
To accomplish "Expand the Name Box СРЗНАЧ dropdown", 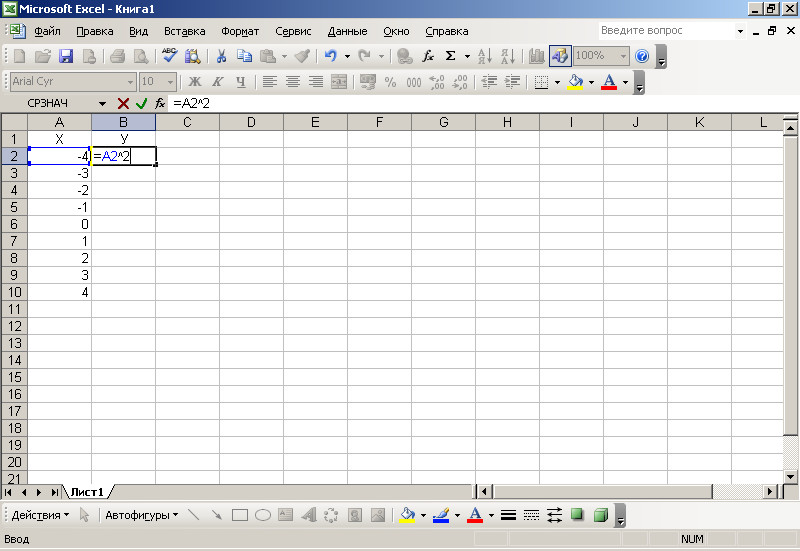I will (x=103, y=104).
